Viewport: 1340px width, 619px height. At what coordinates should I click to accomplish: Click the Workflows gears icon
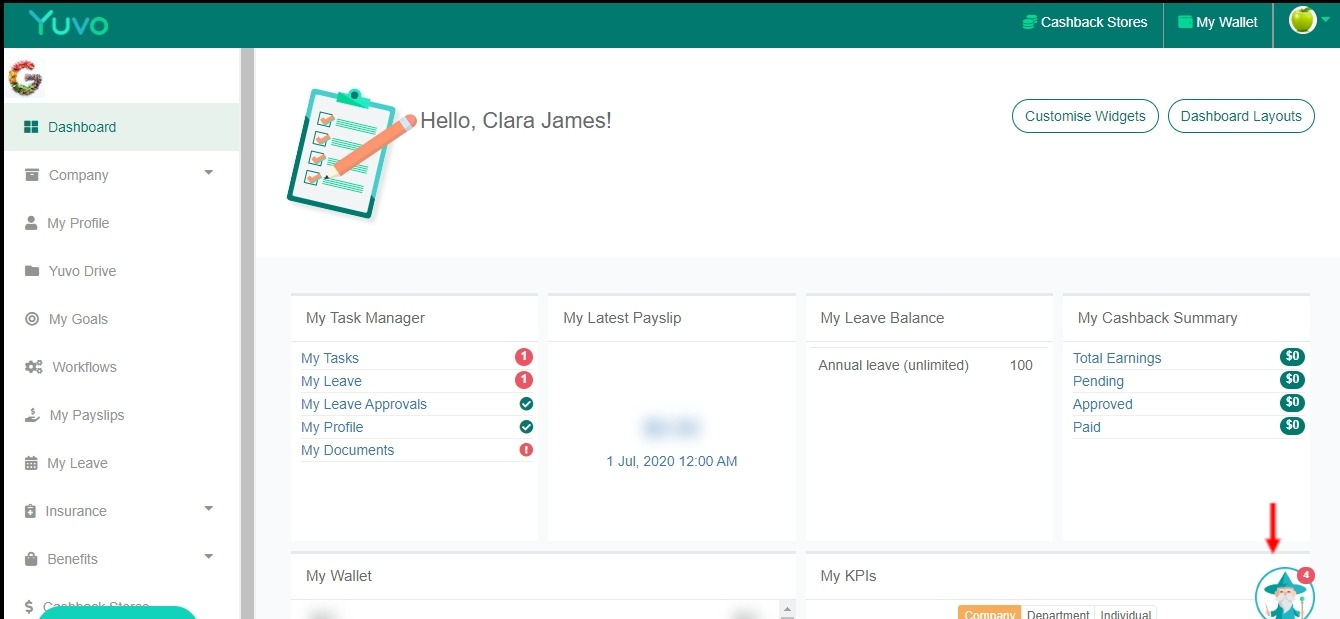click(x=33, y=367)
